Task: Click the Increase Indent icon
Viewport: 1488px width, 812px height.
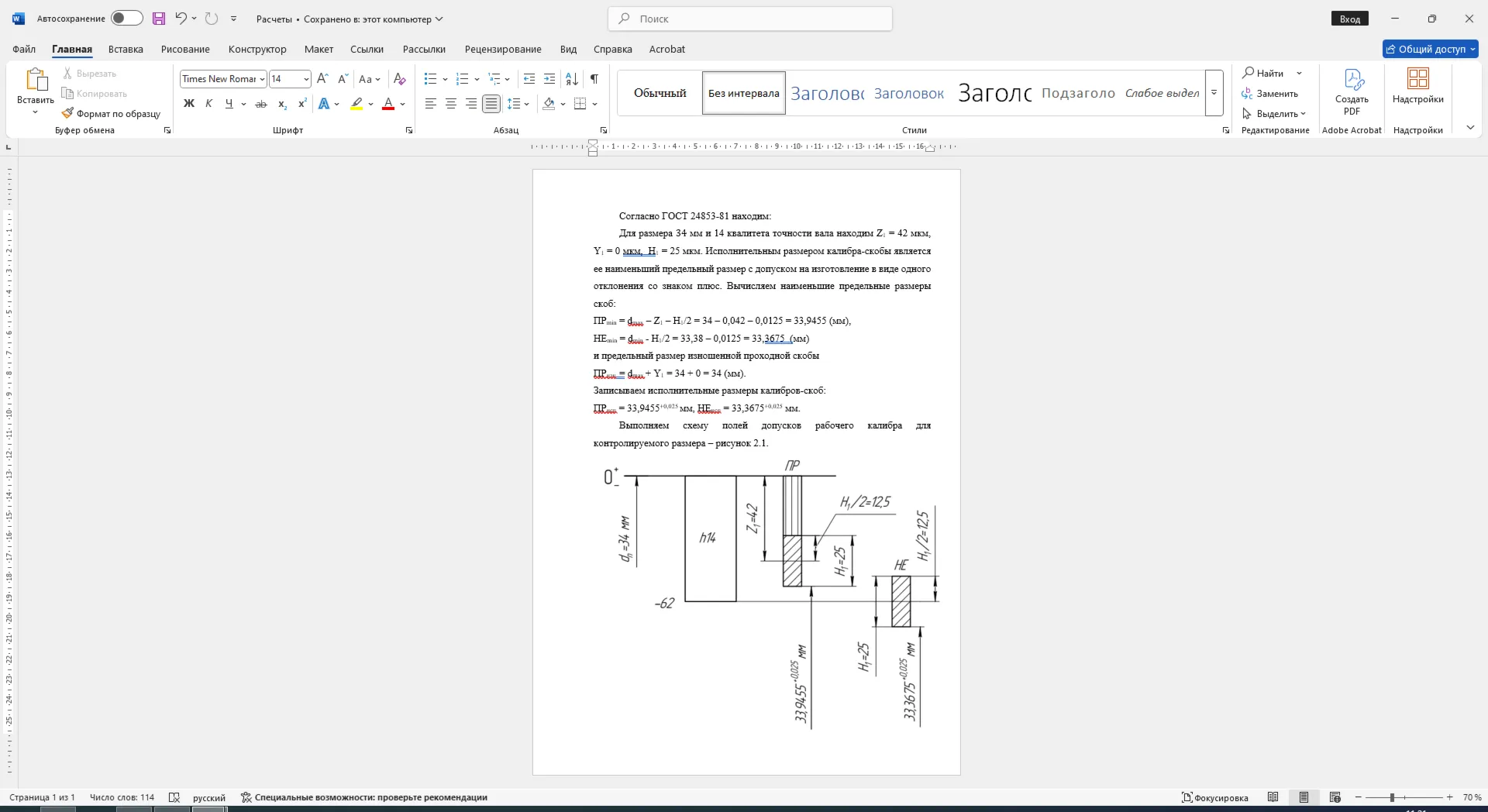Action: (549, 79)
